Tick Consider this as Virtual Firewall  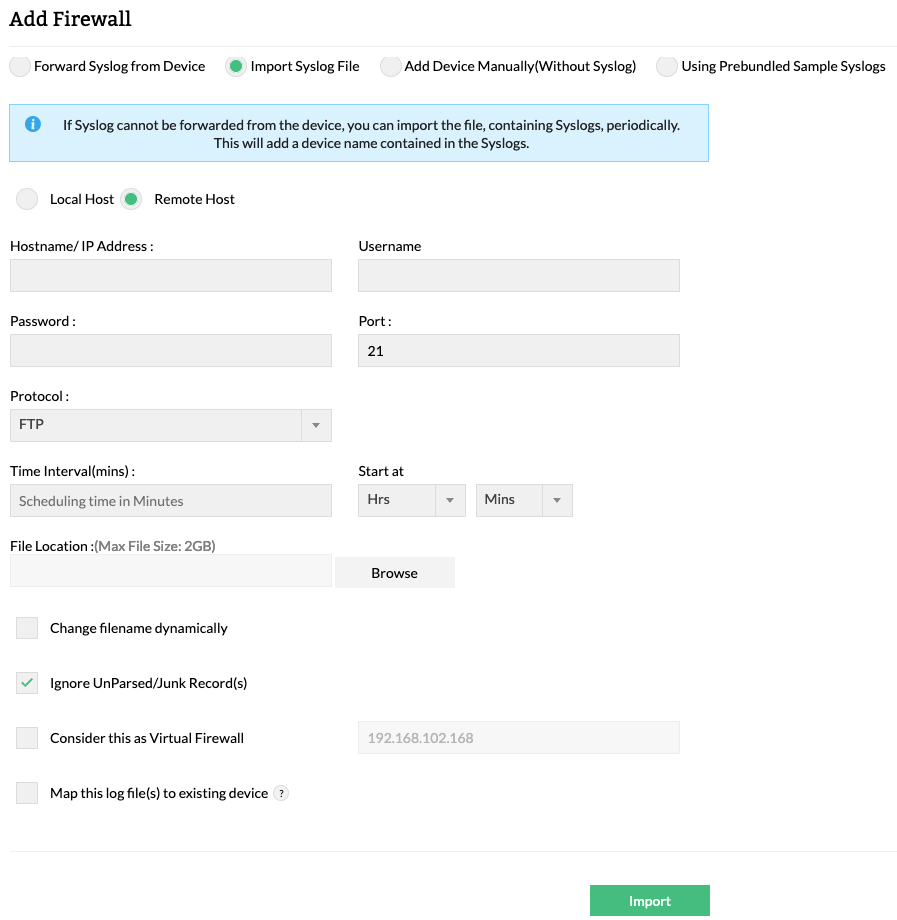(x=27, y=738)
